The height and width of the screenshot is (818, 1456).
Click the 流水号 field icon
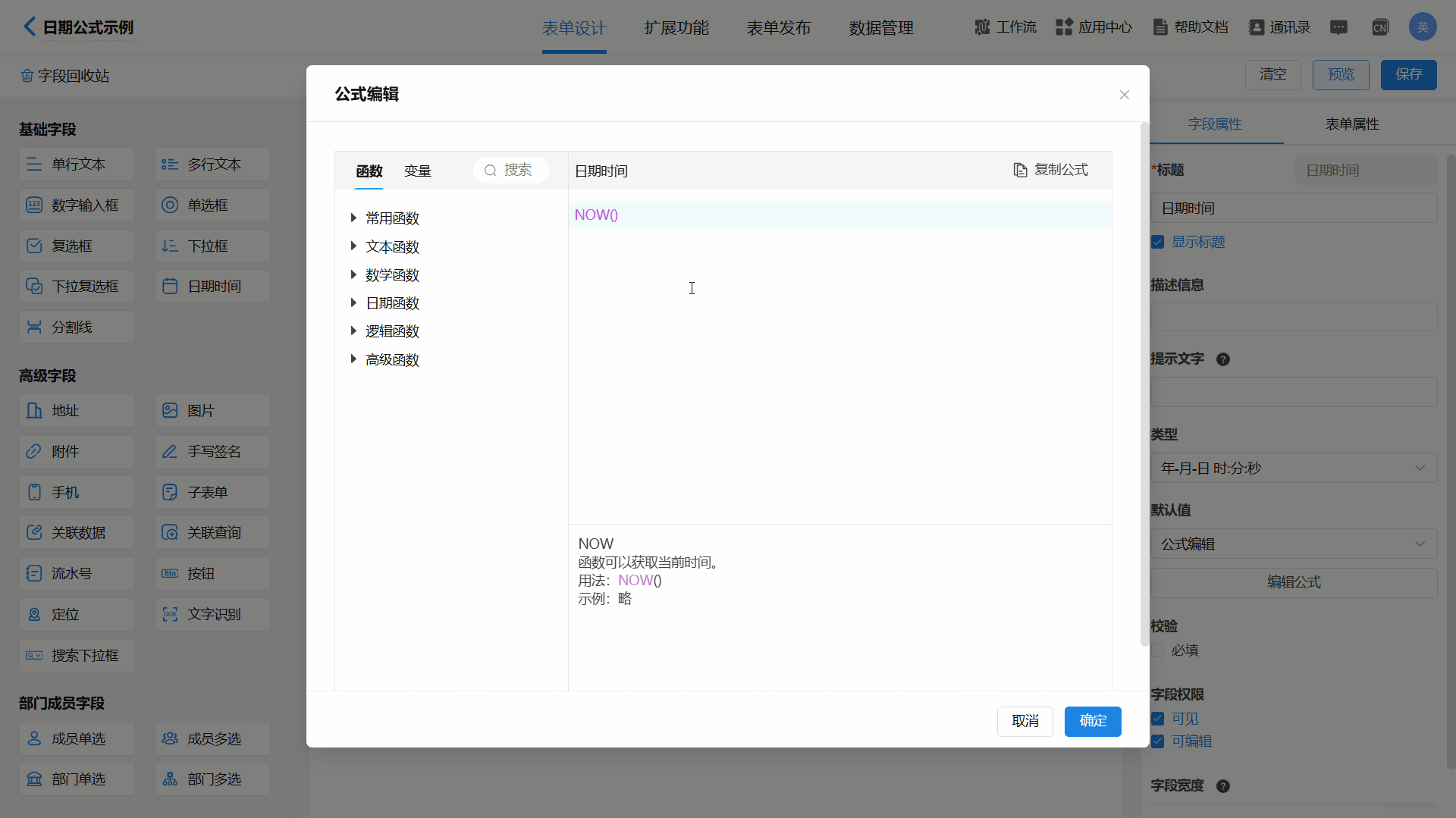coord(34,573)
